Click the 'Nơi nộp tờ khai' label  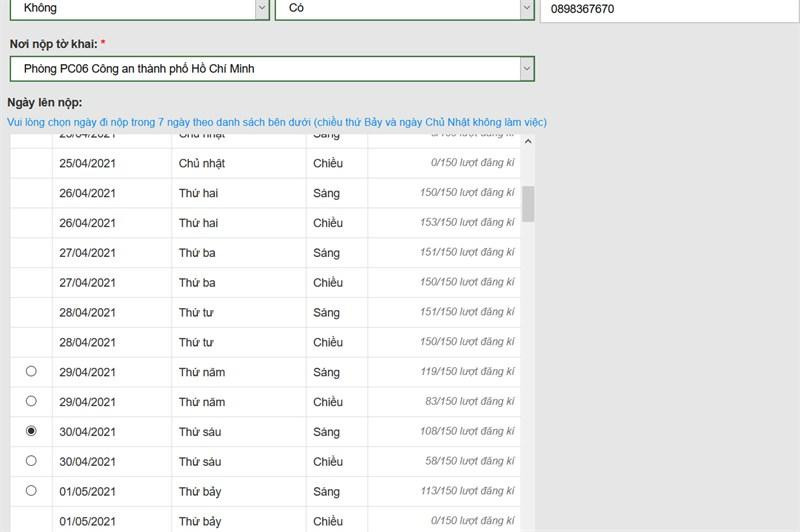(x=57, y=45)
